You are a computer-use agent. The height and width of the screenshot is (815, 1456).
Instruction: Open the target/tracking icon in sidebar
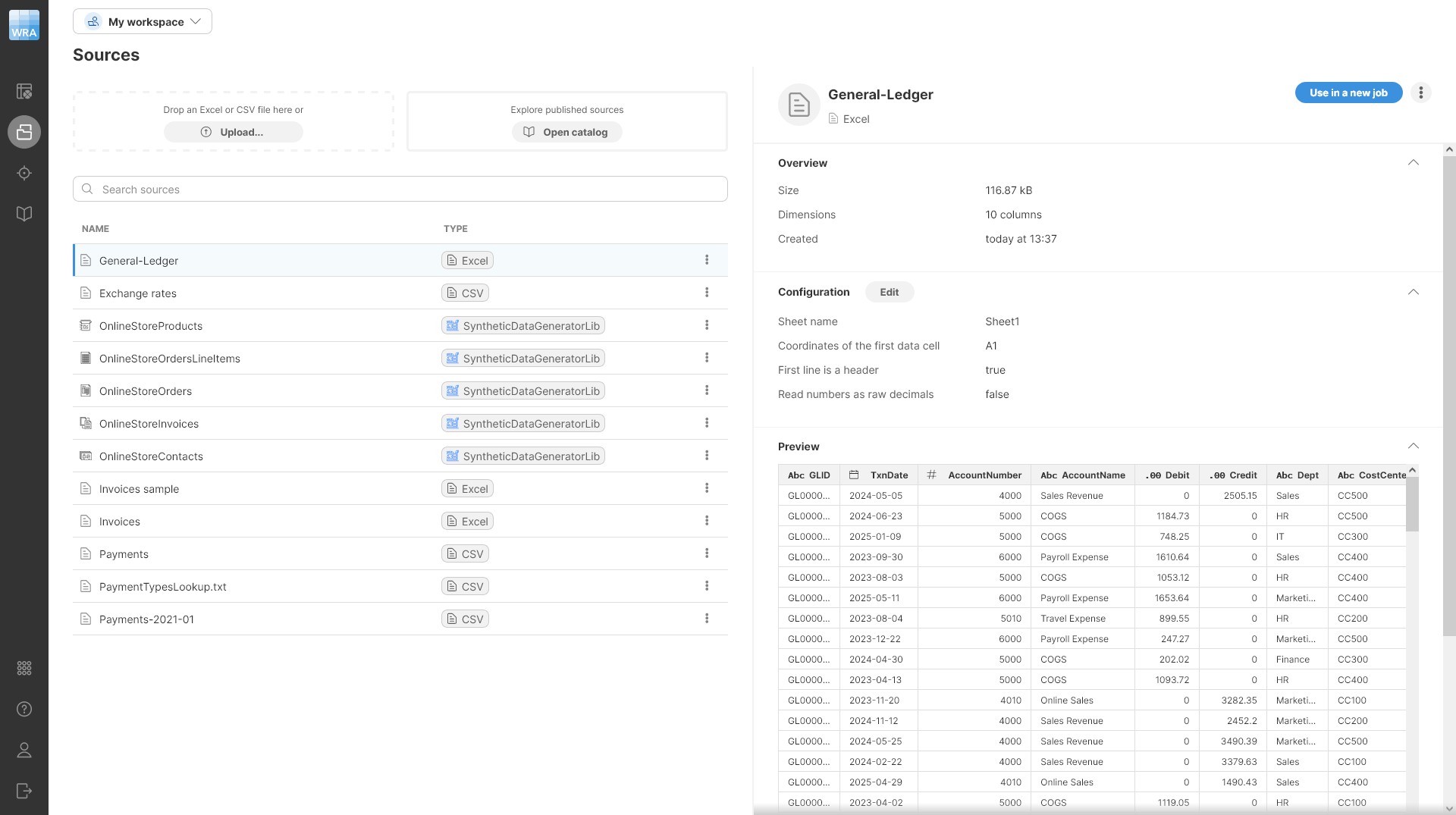pos(24,173)
